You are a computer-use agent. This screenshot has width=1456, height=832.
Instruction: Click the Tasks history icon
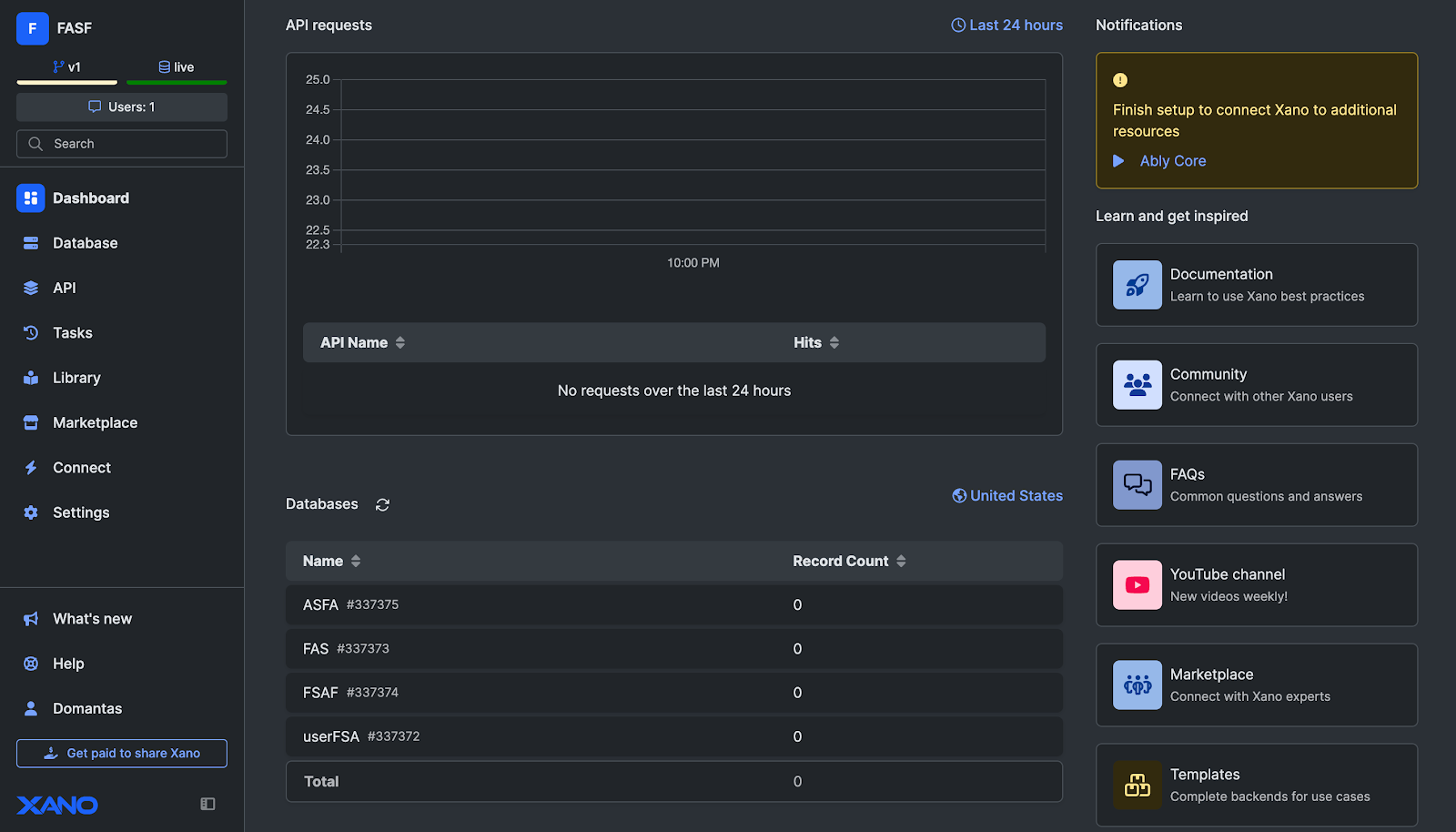tap(31, 333)
